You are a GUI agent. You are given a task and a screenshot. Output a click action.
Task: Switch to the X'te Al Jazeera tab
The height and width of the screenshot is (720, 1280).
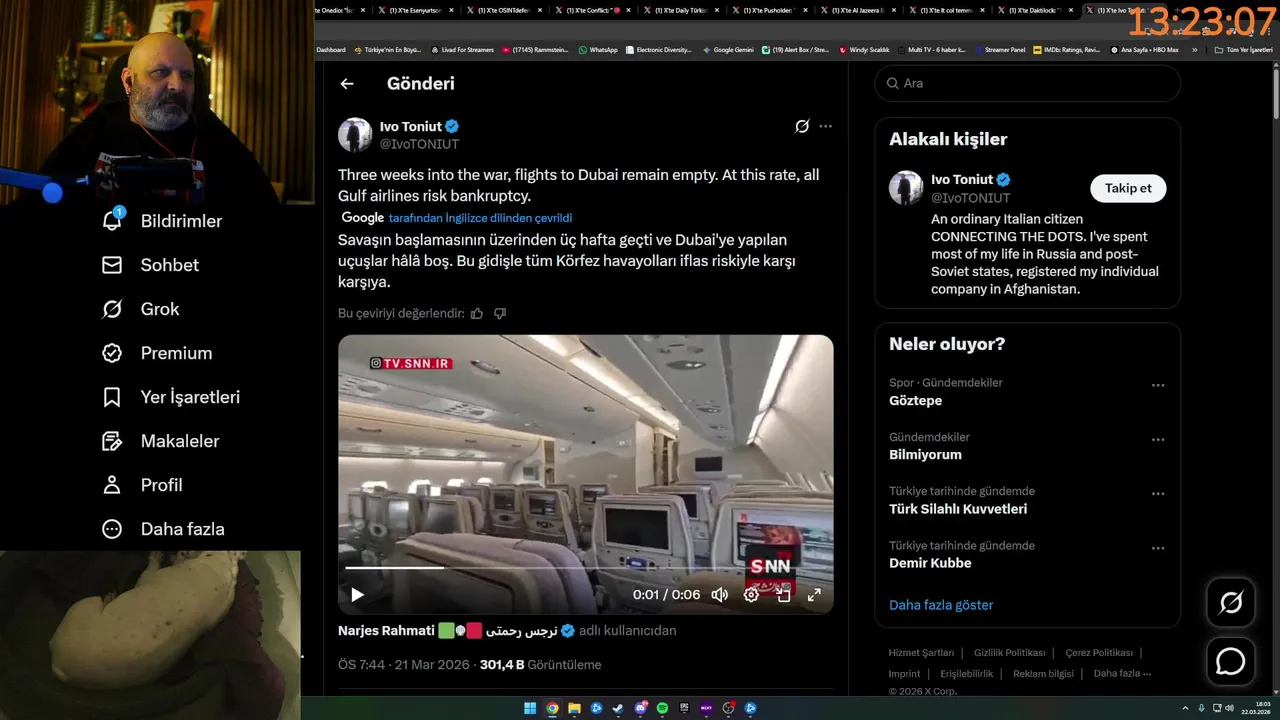857,10
